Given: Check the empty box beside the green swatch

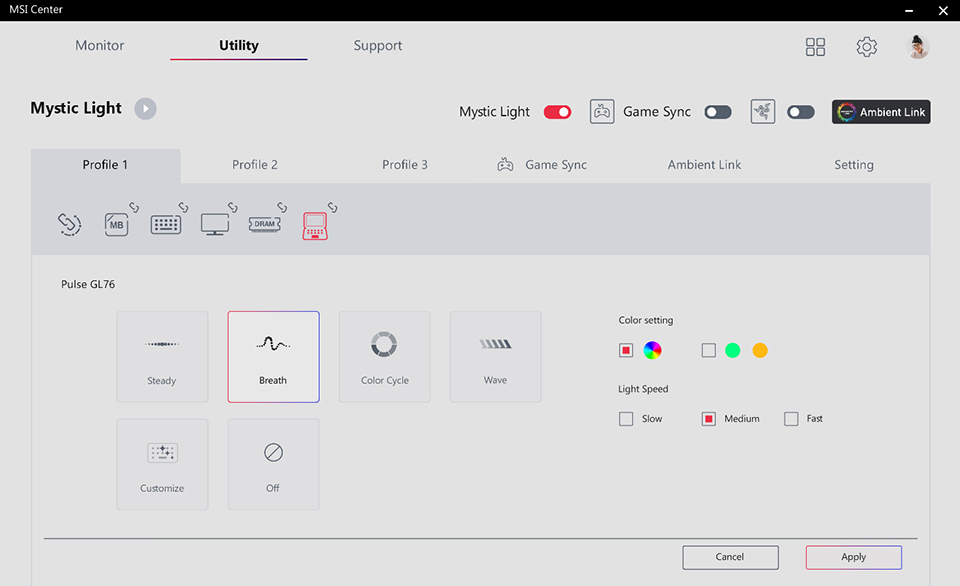Looking at the screenshot, I should pyautogui.click(x=708, y=350).
